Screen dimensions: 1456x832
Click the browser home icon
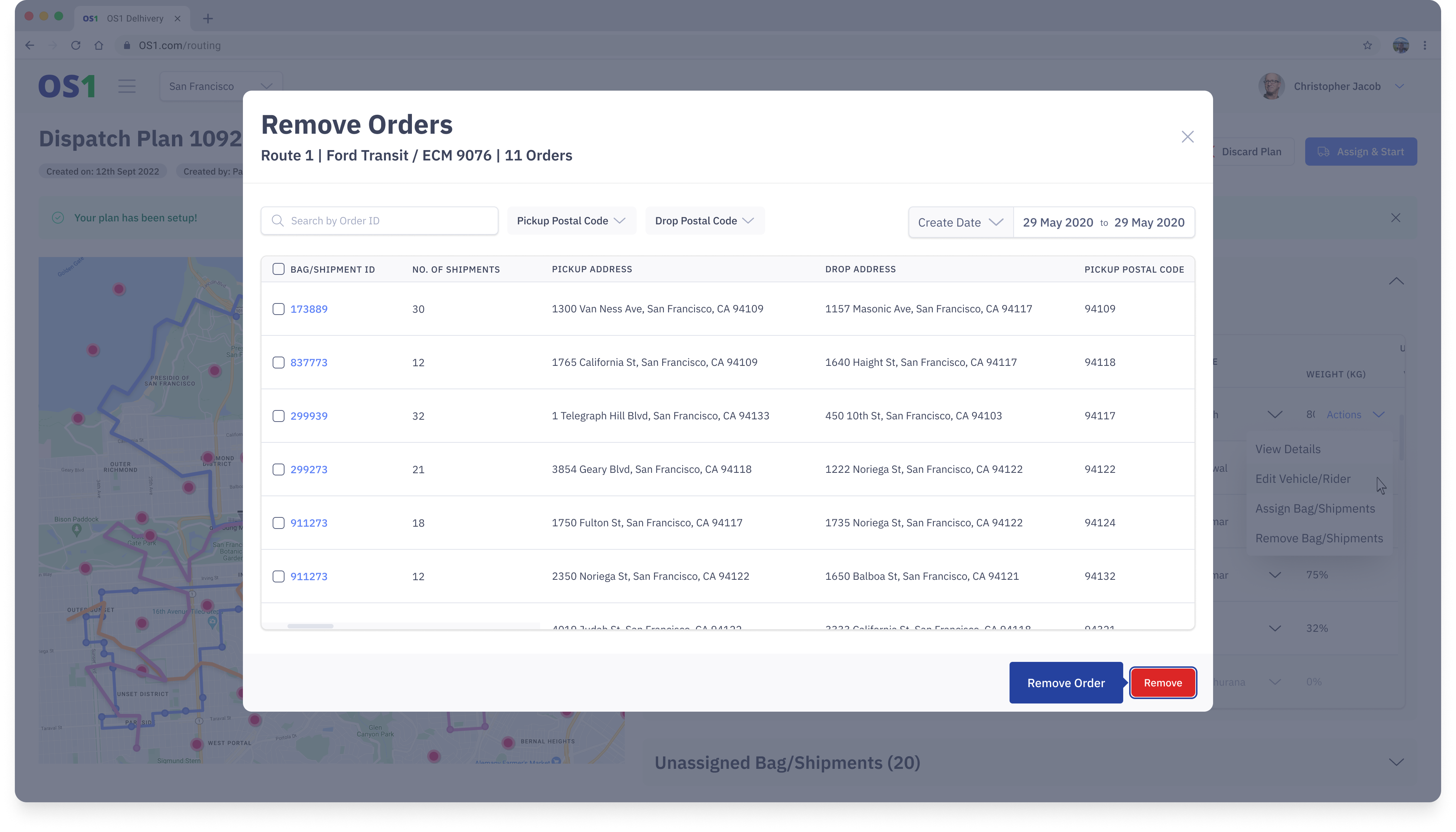[x=99, y=45]
